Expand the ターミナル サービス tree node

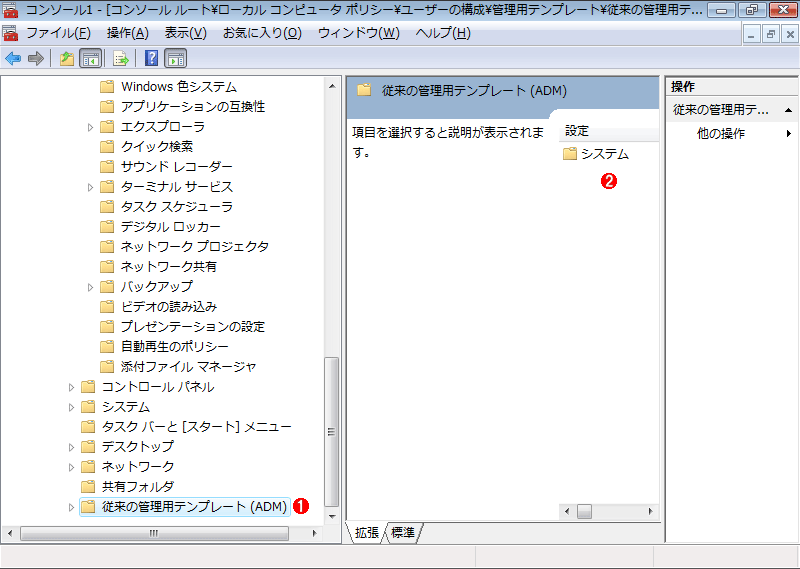point(90,187)
